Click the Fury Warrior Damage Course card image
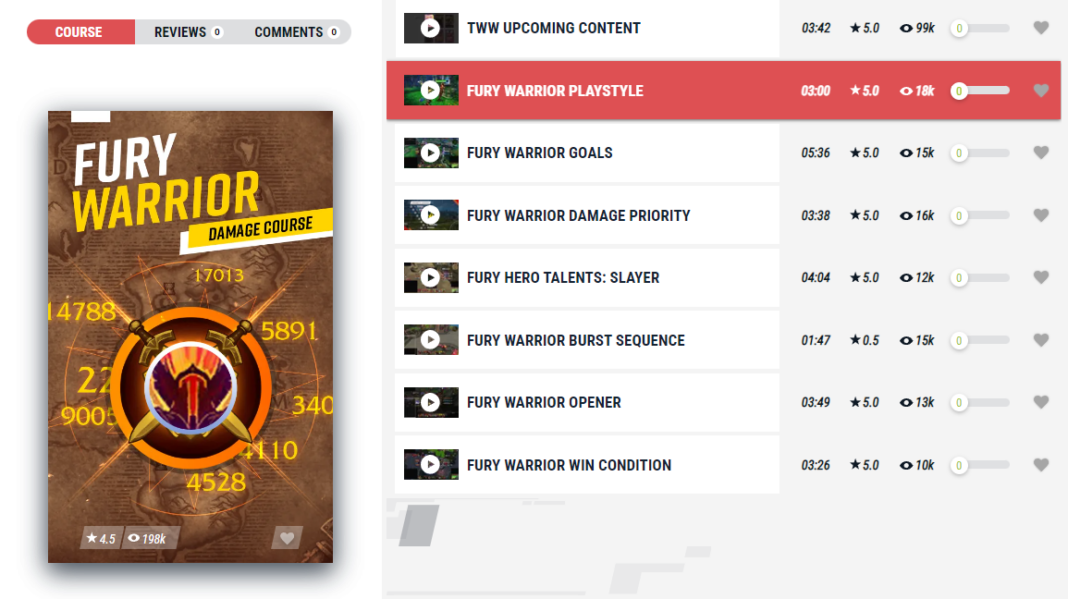 191,337
